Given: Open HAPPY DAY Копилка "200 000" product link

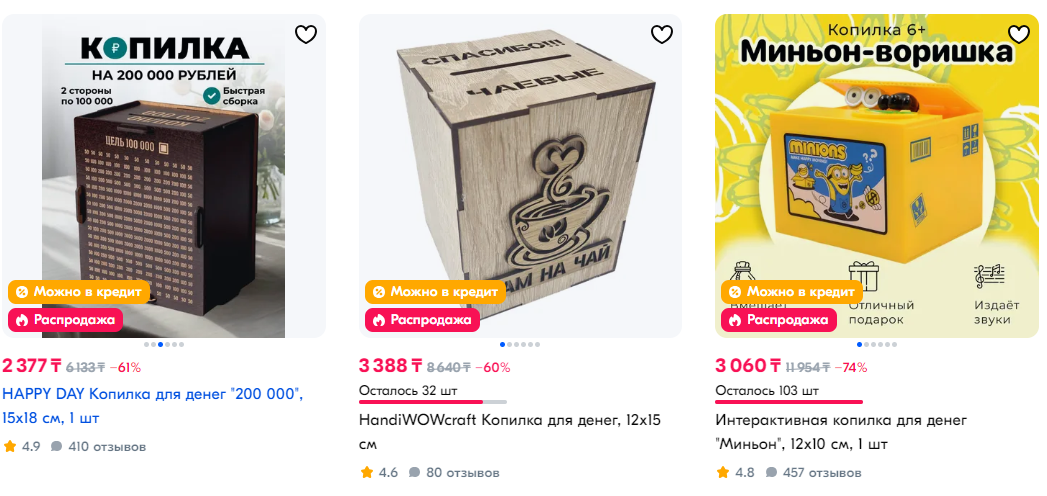Looking at the screenshot, I should pos(153,406).
